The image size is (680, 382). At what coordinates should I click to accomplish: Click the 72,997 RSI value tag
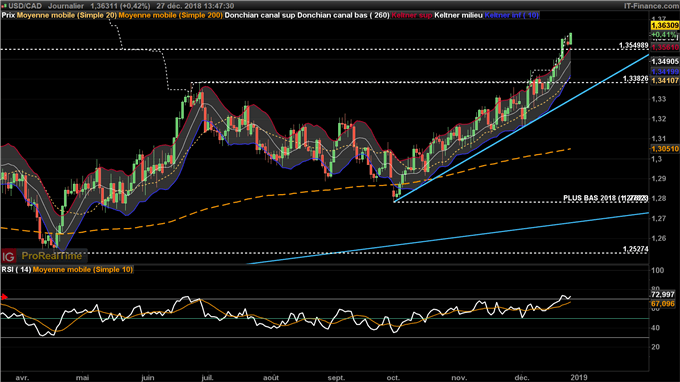pos(663,294)
